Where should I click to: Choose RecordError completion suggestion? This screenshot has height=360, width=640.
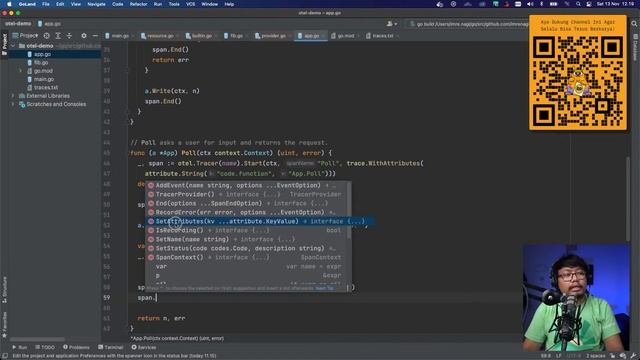click(x=247, y=212)
